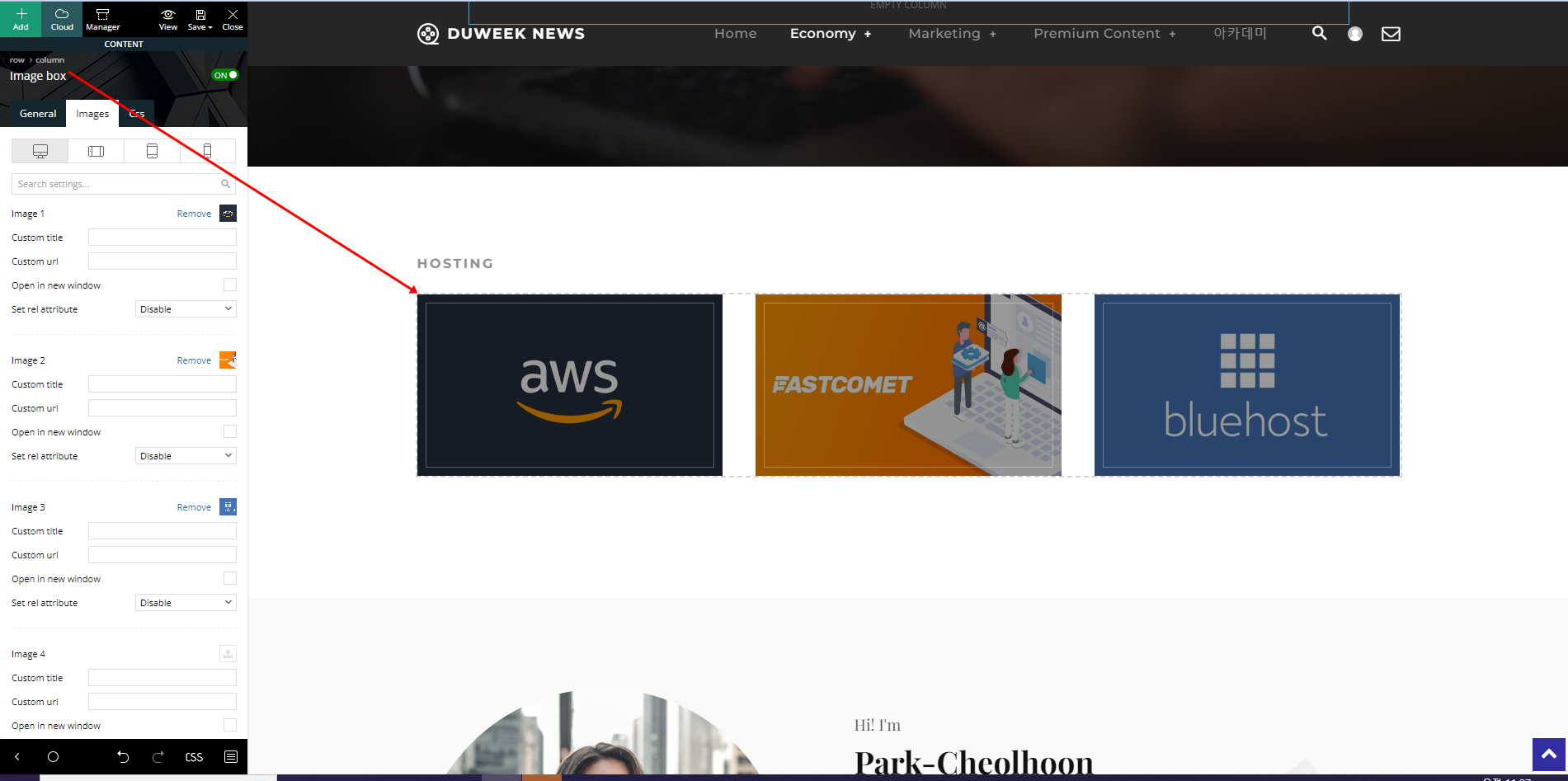Remove Image 1
This screenshot has width=1568, height=781.
point(194,214)
